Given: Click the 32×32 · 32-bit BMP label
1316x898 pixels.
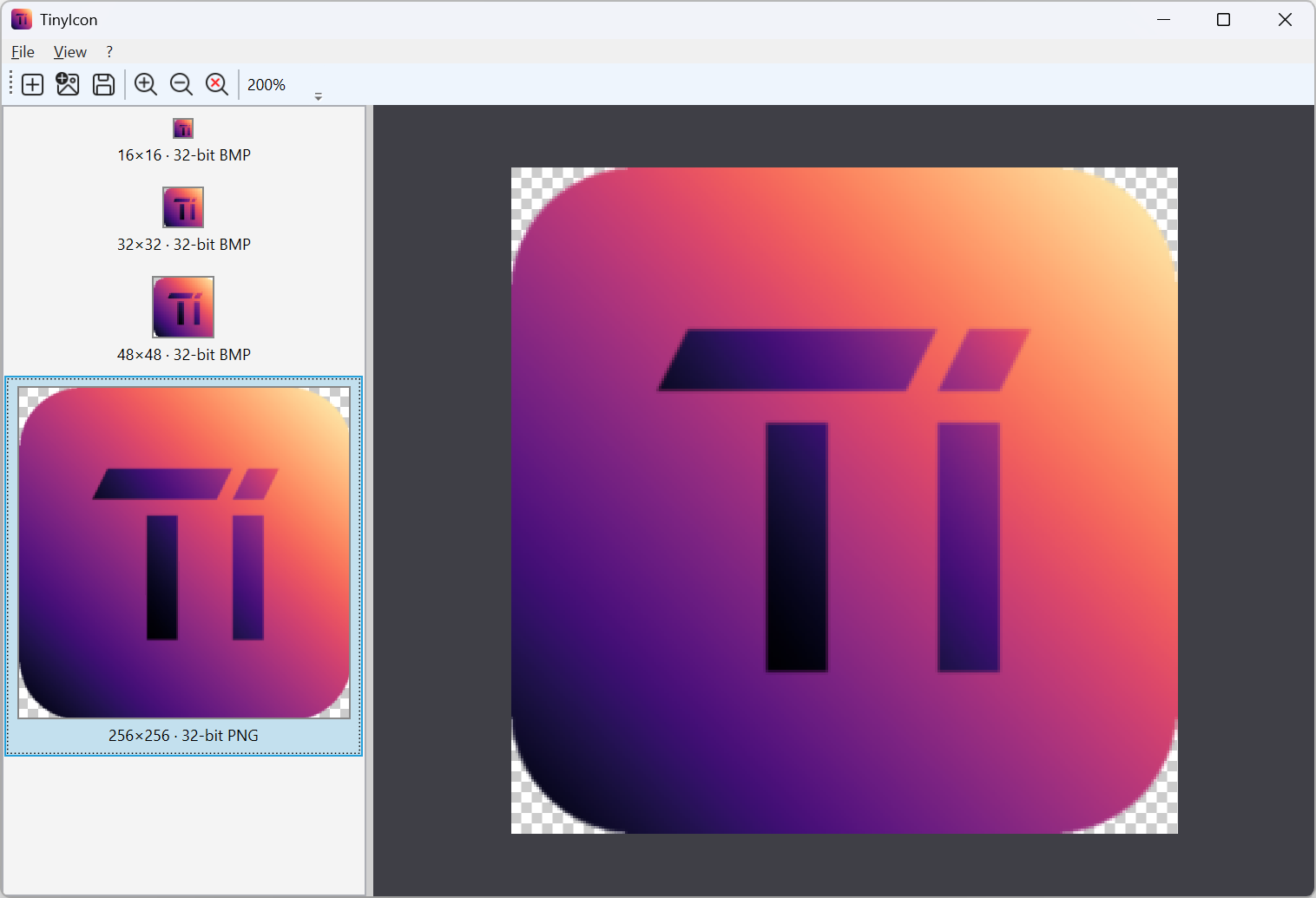Looking at the screenshot, I should coord(184,245).
